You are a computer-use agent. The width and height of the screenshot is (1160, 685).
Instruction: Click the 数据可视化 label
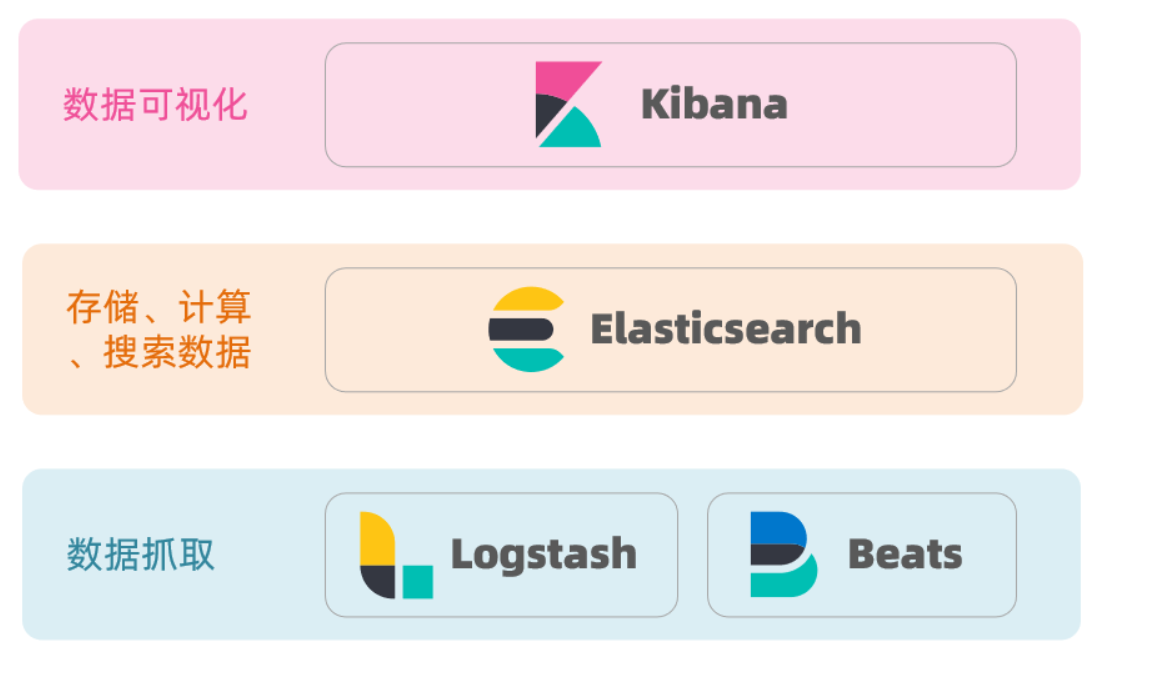[155, 104]
